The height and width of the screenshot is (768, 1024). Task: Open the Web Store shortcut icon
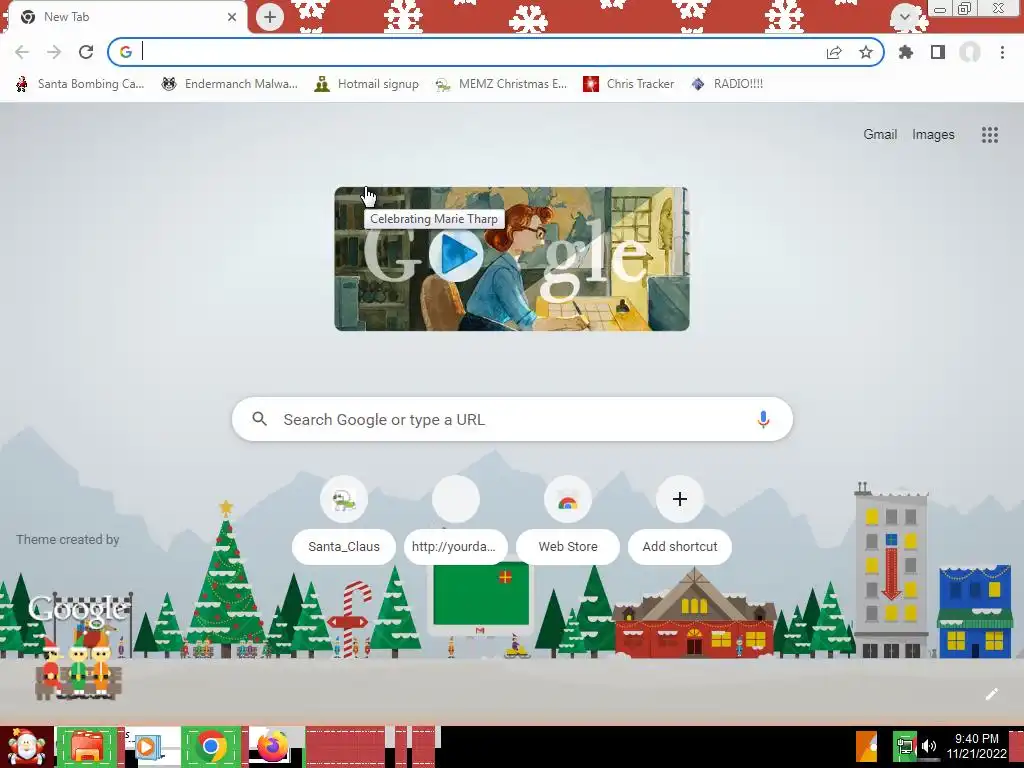[x=568, y=500]
